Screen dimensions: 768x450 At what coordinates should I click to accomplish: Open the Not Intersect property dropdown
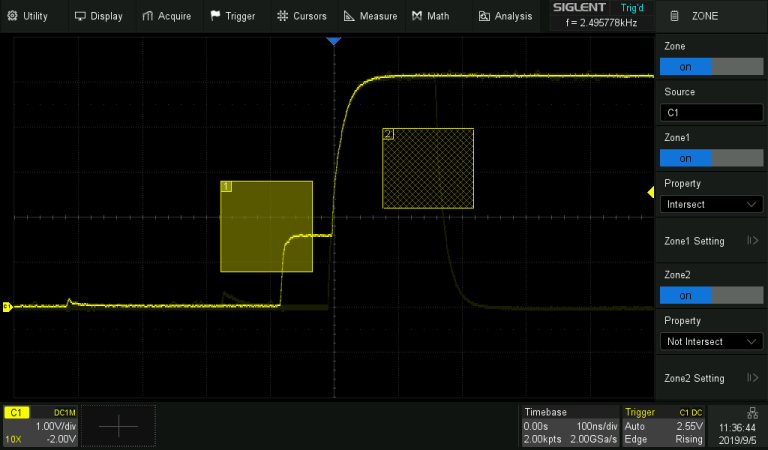711,341
